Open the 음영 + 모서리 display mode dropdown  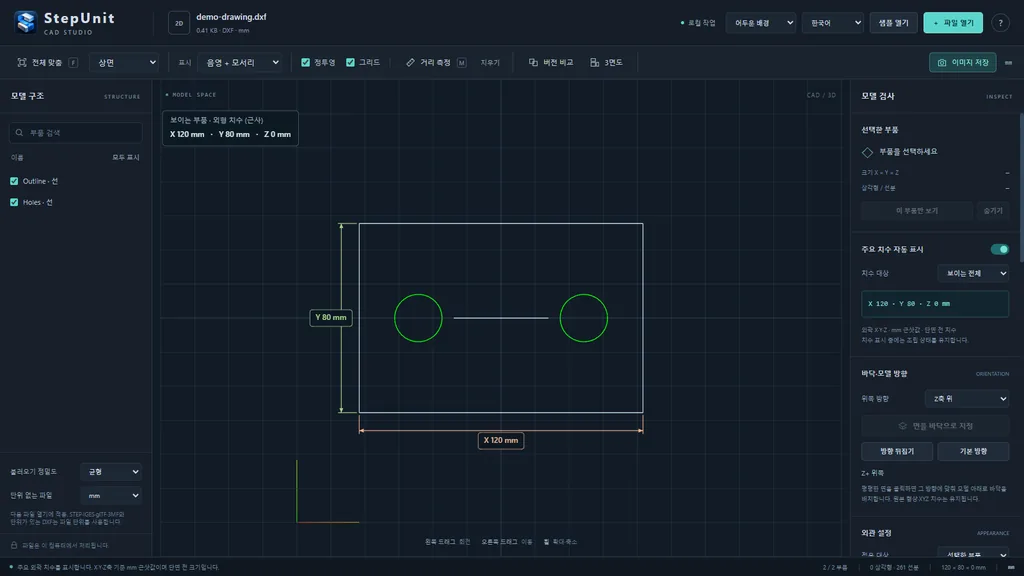click(x=240, y=63)
